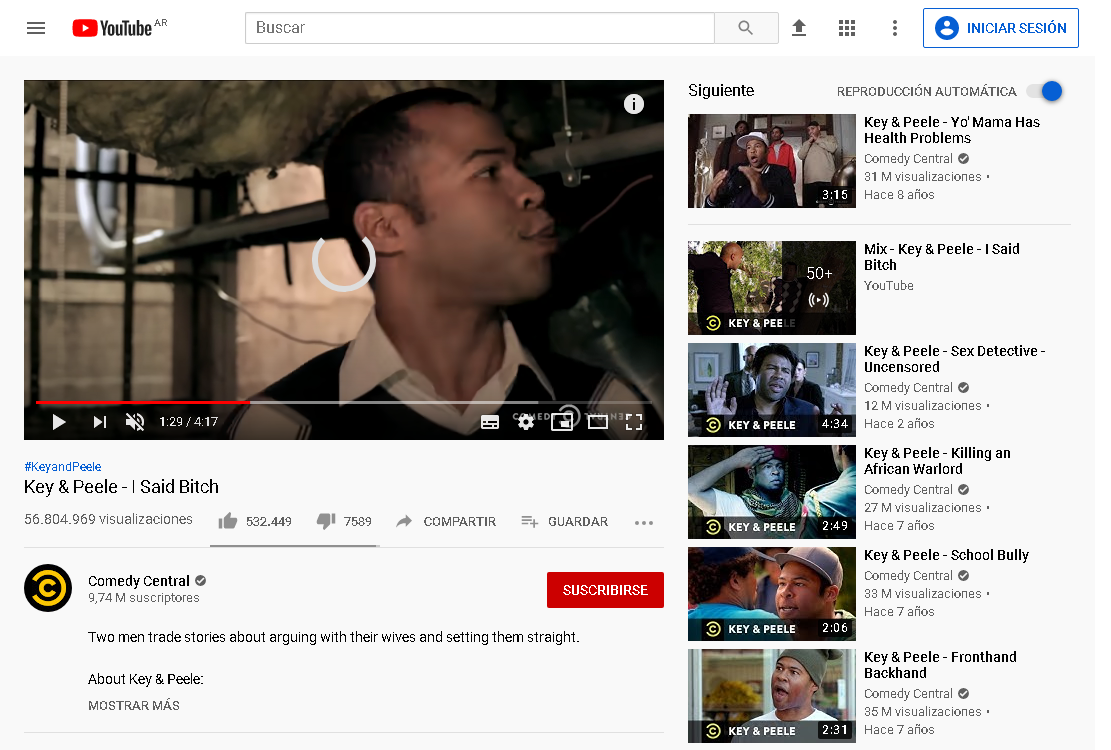Click the video upload icon

pos(799,28)
